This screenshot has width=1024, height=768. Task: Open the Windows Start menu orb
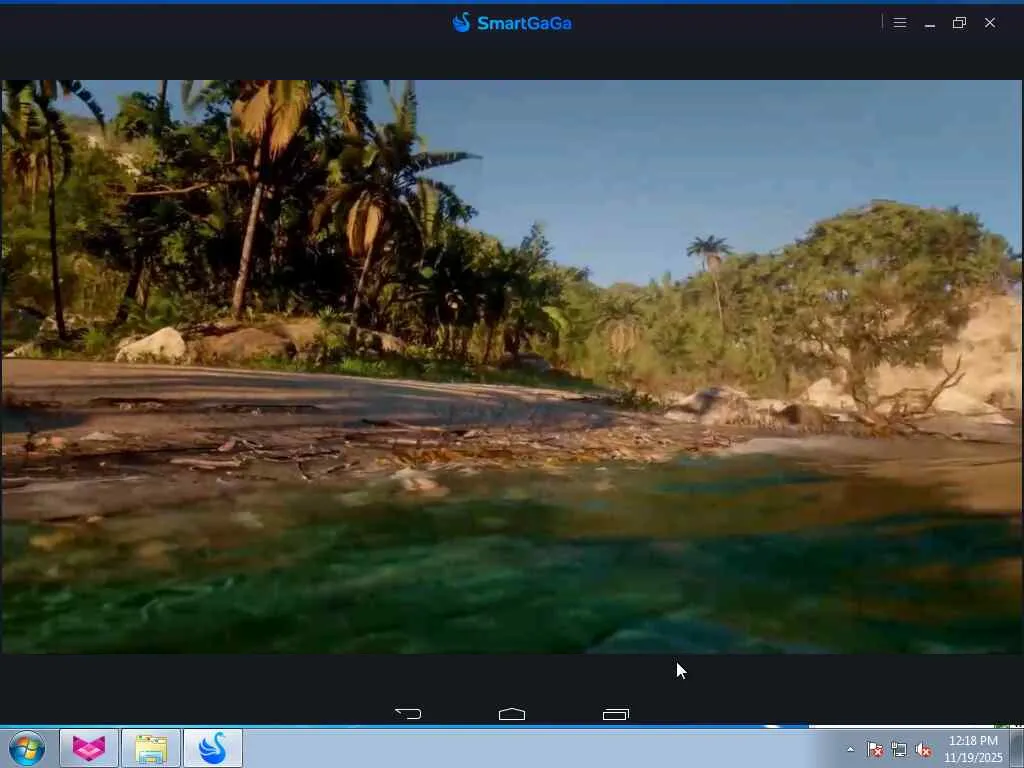(27, 748)
